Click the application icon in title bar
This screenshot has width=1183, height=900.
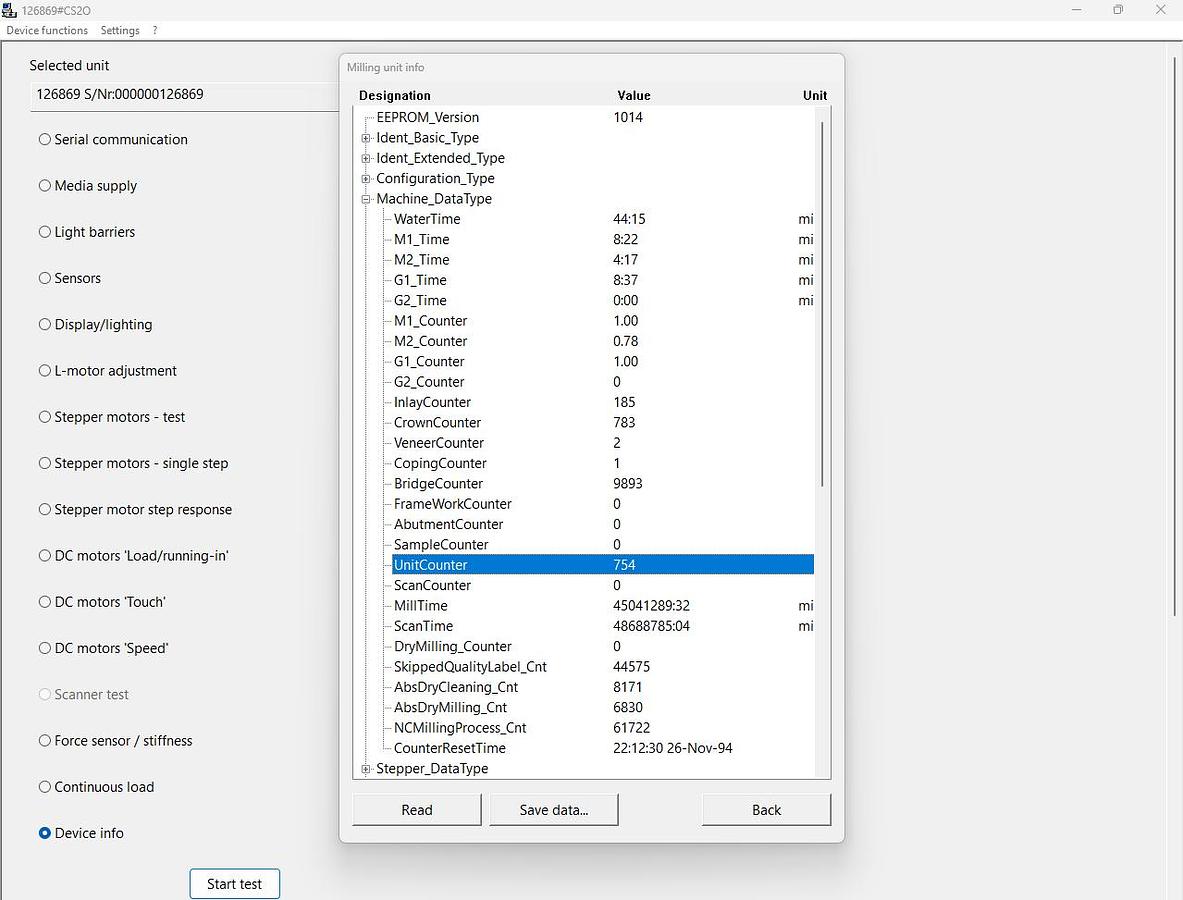pyautogui.click(x=10, y=10)
